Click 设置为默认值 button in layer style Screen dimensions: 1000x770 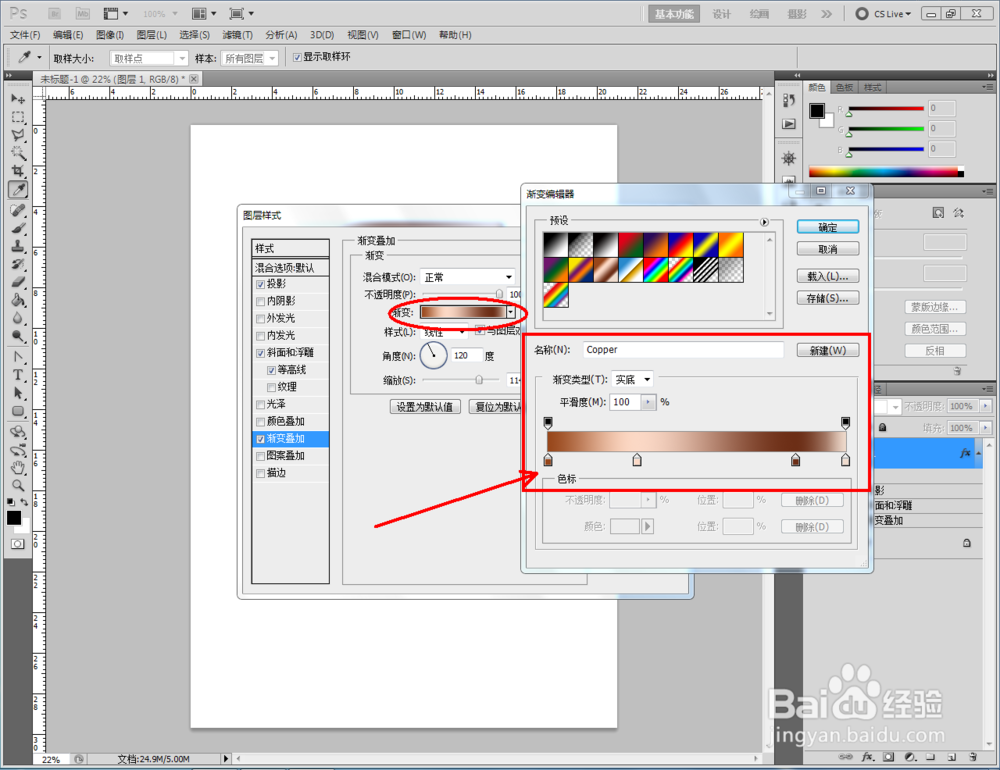[424, 407]
